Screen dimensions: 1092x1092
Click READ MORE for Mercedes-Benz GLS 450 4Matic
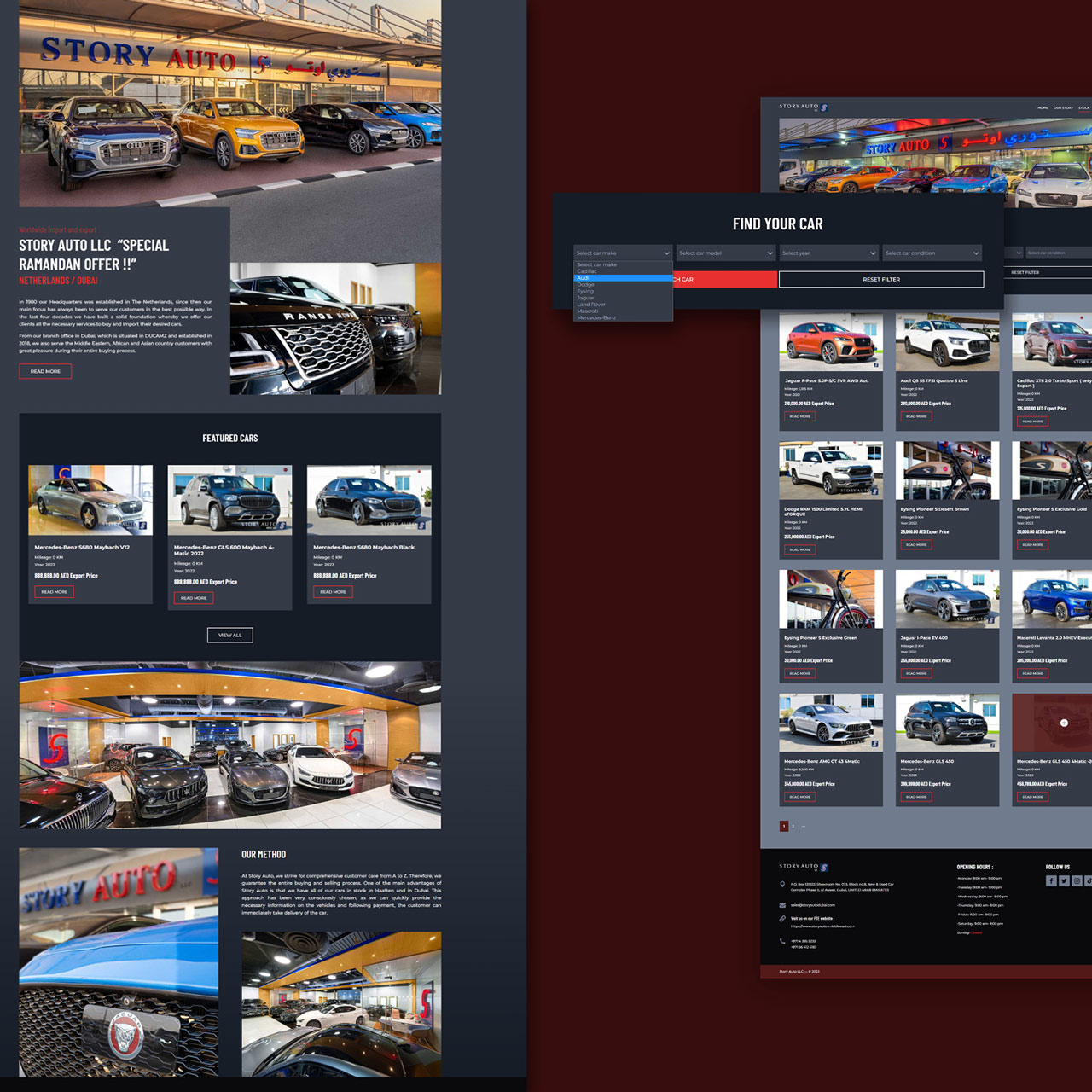(1032, 797)
